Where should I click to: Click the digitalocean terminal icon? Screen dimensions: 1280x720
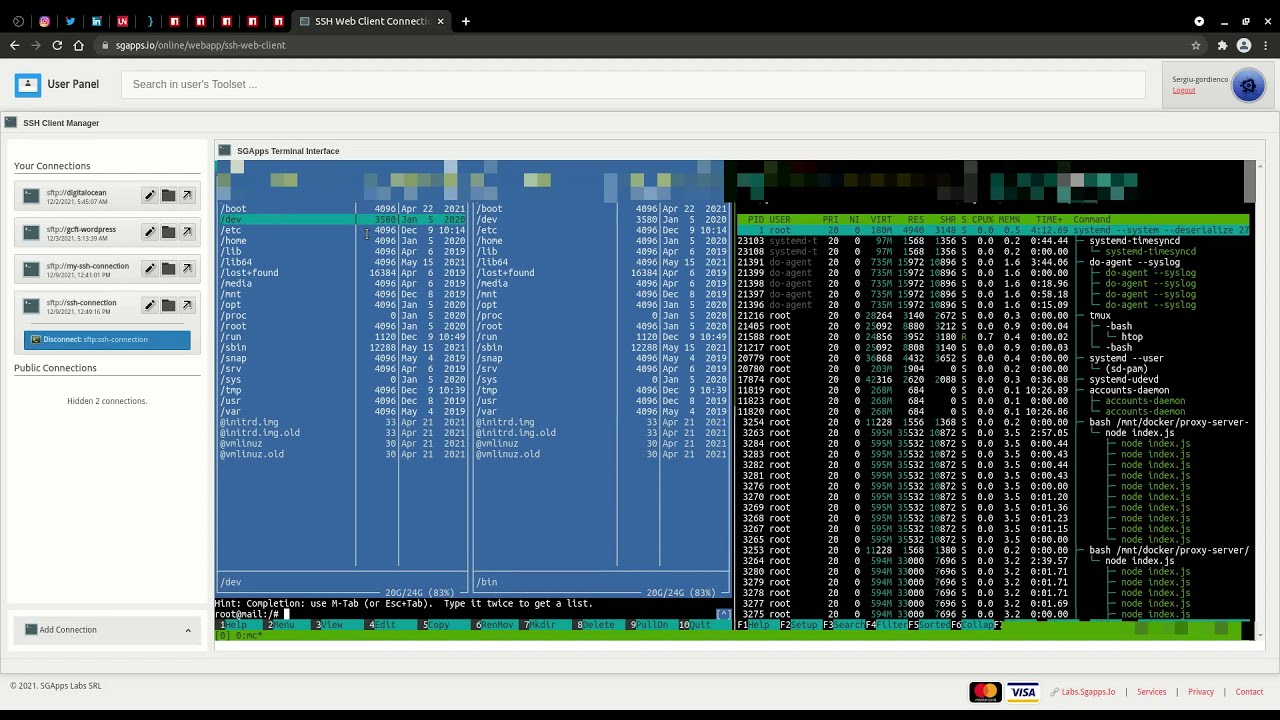pyautogui.click(x=31, y=196)
